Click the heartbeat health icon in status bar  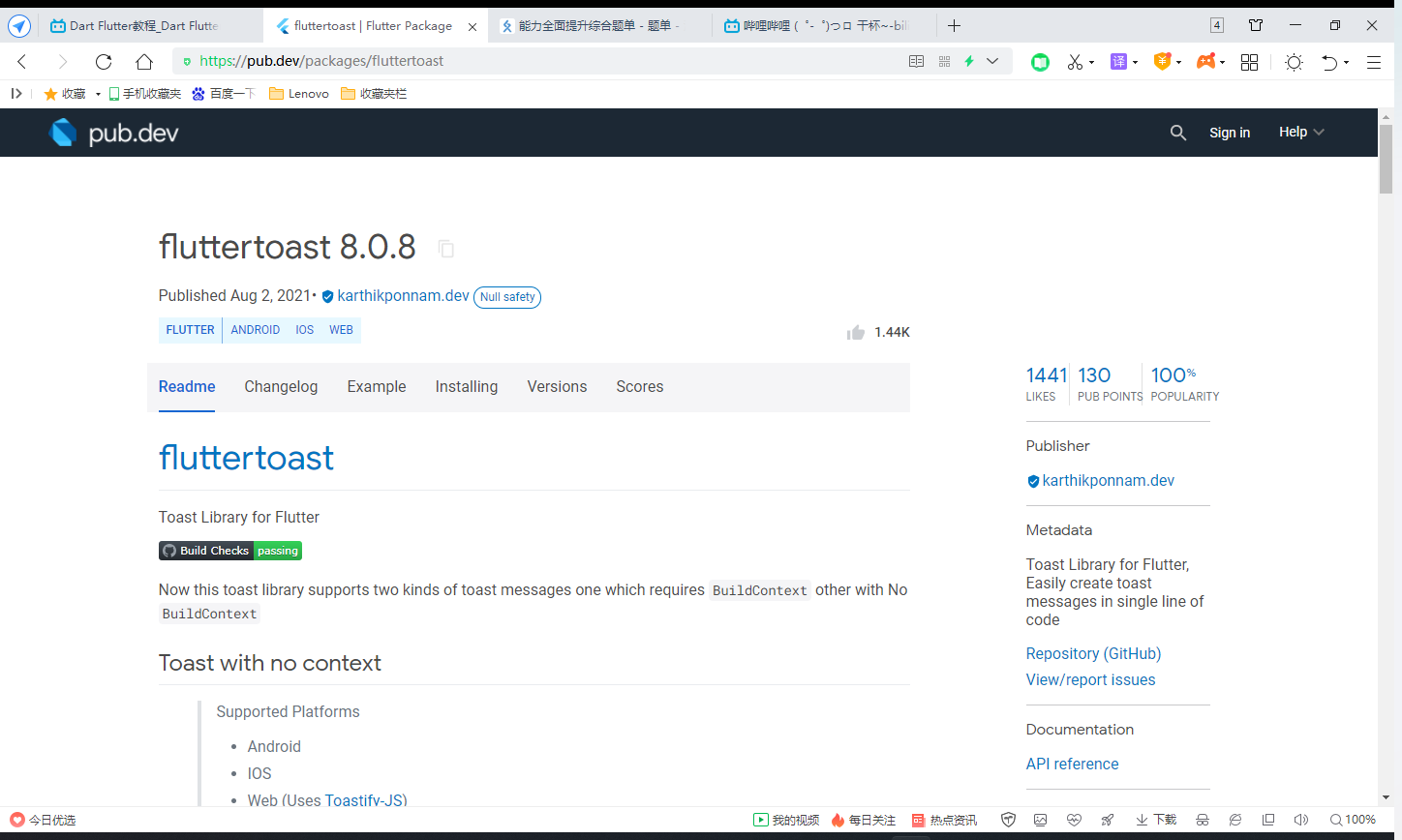pyautogui.click(x=1074, y=820)
